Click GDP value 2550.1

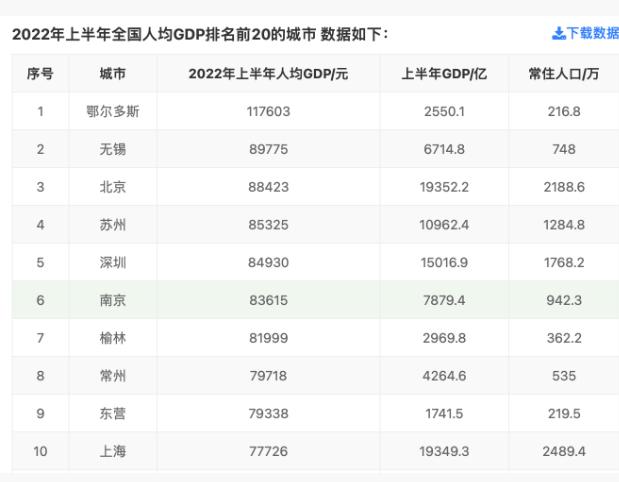[444, 111]
